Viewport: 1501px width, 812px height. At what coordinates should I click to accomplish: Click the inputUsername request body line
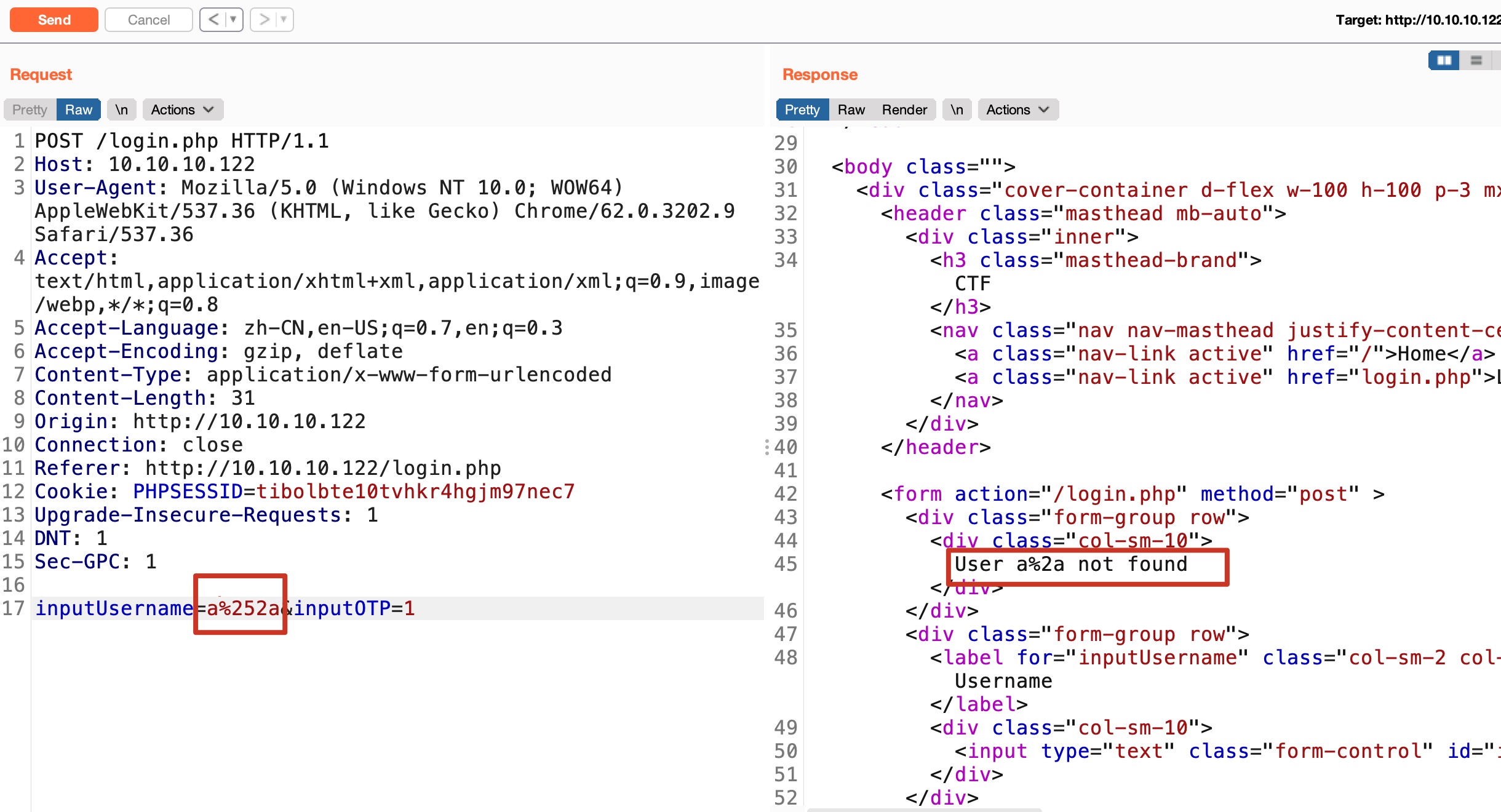point(114,608)
